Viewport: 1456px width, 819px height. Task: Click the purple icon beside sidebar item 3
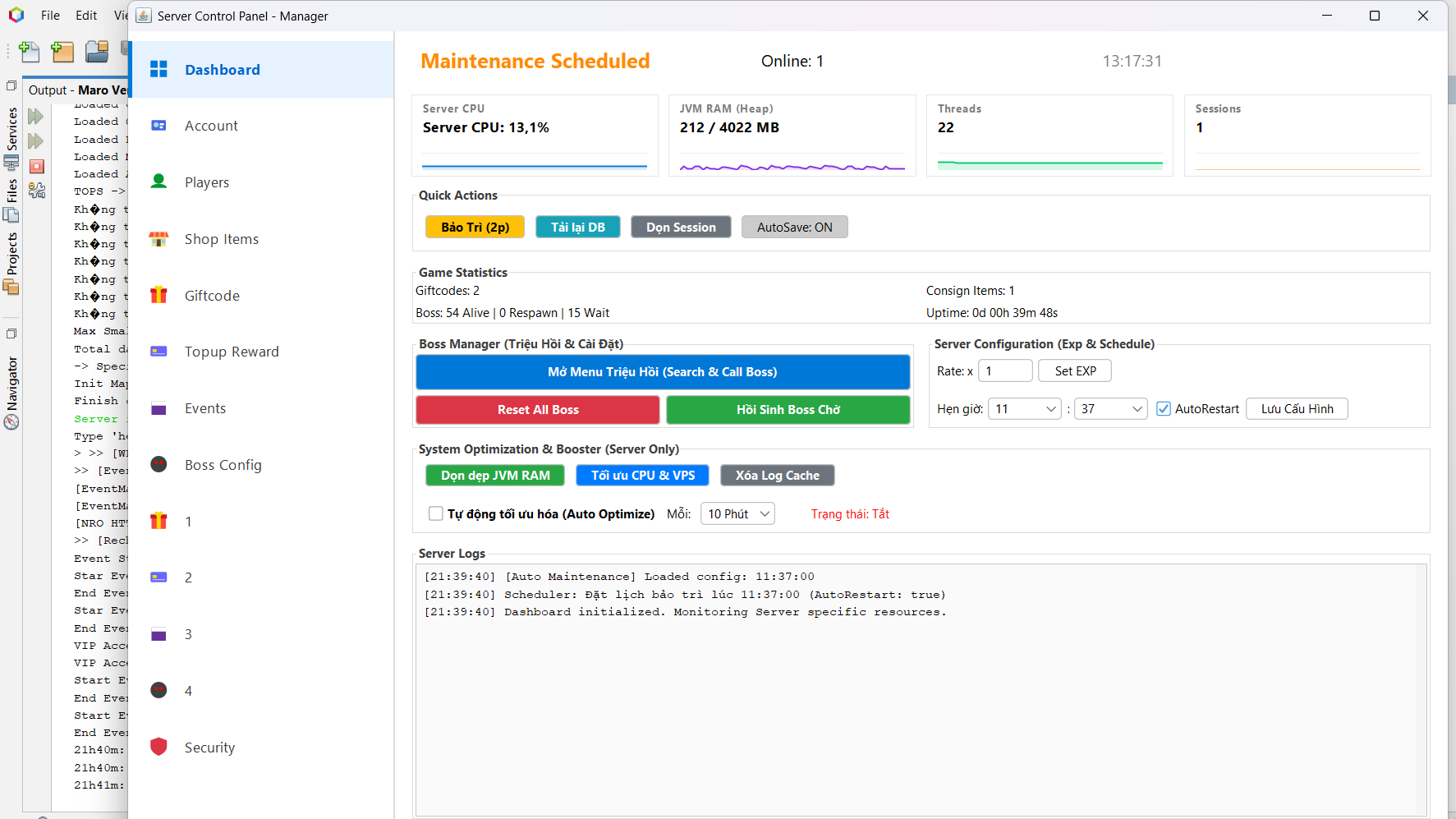click(x=158, y=634)
